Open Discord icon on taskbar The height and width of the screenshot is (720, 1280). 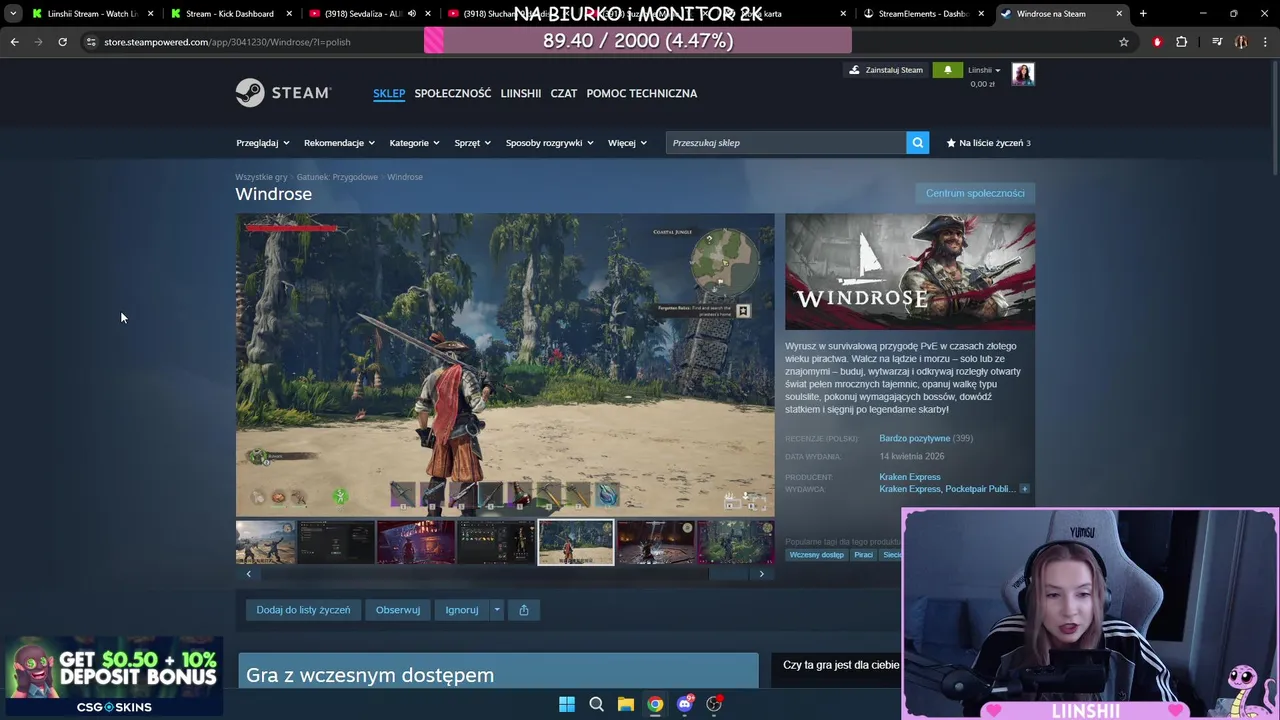tap(684, 704)
